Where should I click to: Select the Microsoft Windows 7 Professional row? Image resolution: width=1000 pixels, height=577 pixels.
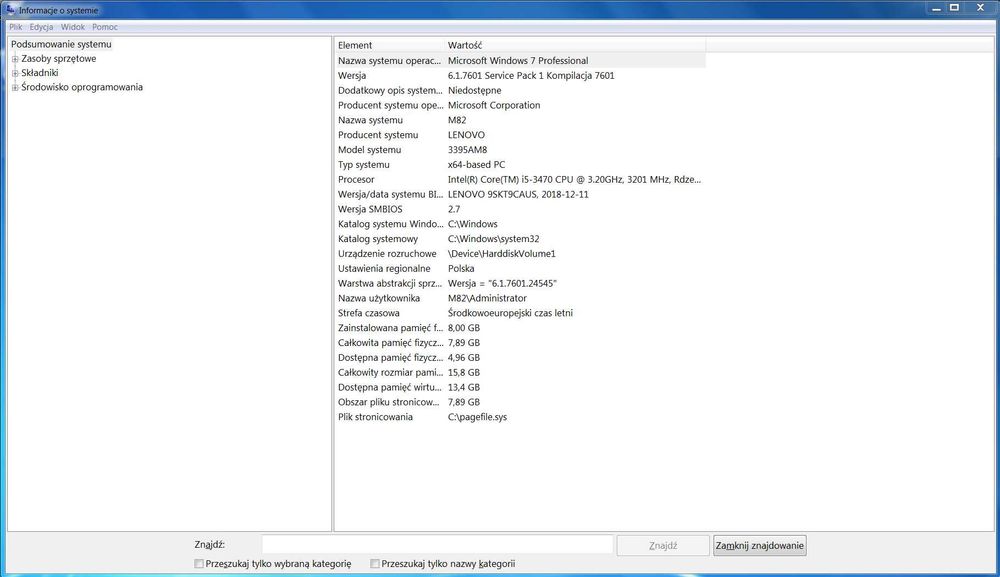coord(520,61)
